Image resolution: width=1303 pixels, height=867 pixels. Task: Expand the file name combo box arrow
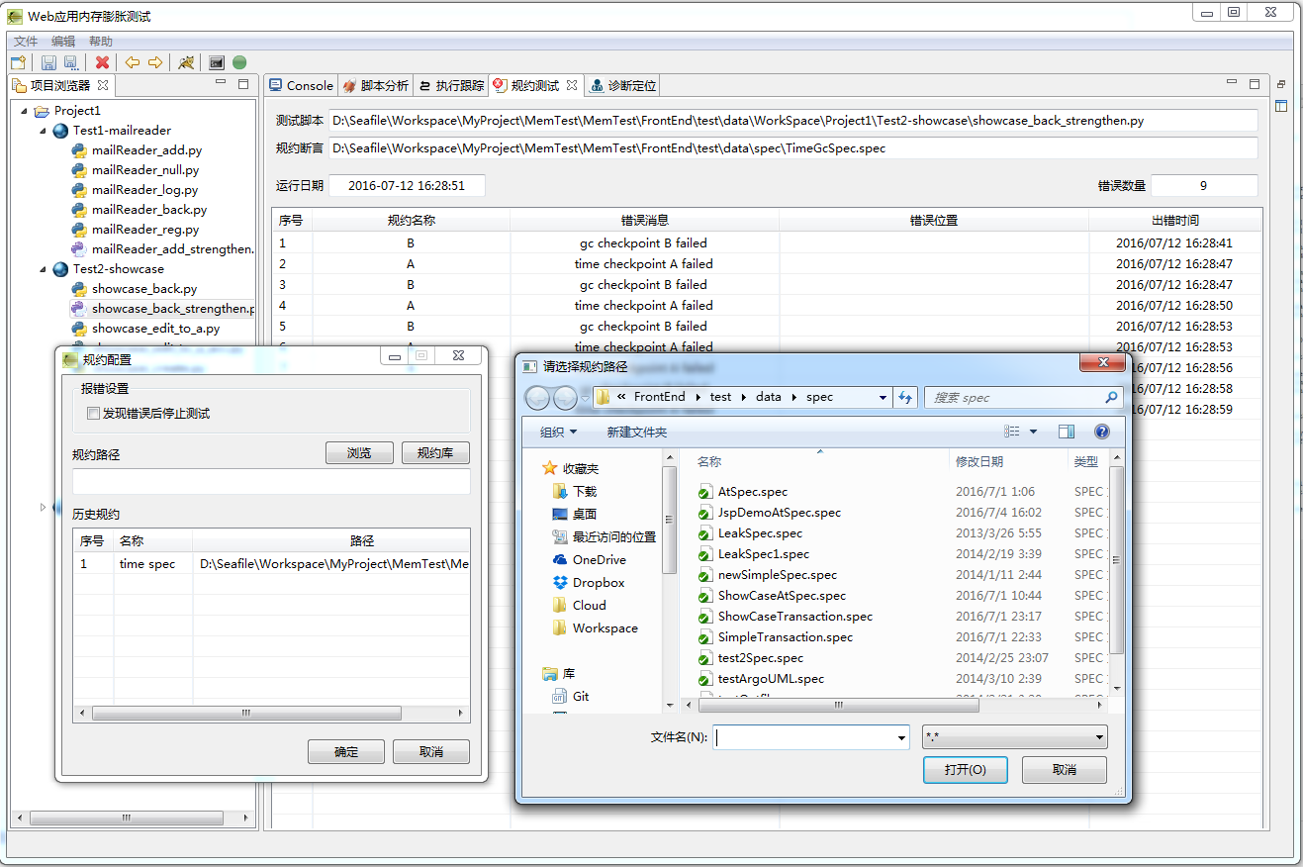tap(902, 738)
